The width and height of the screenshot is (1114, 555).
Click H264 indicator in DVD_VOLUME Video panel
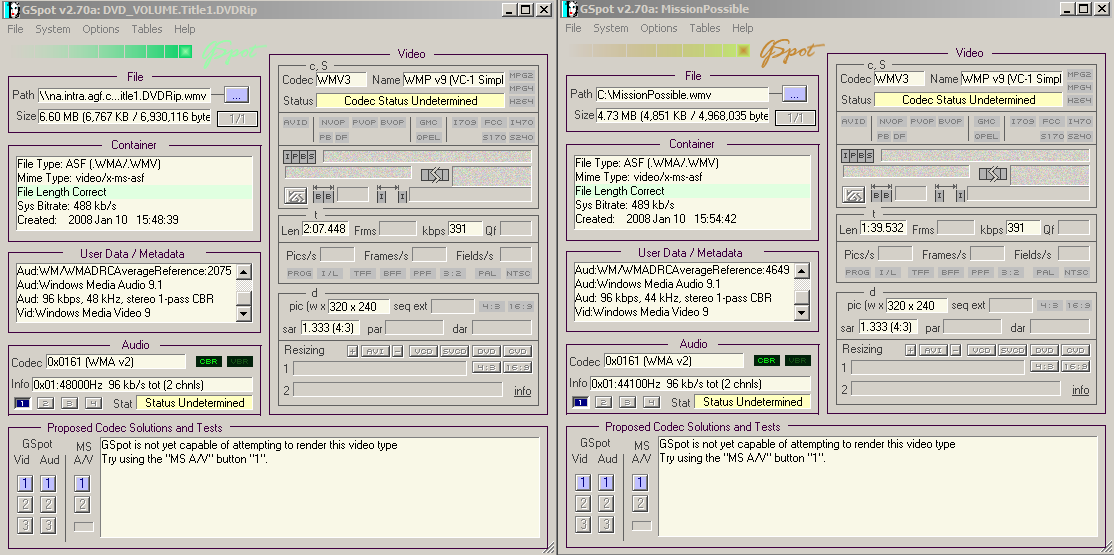(x=521, y=102)
